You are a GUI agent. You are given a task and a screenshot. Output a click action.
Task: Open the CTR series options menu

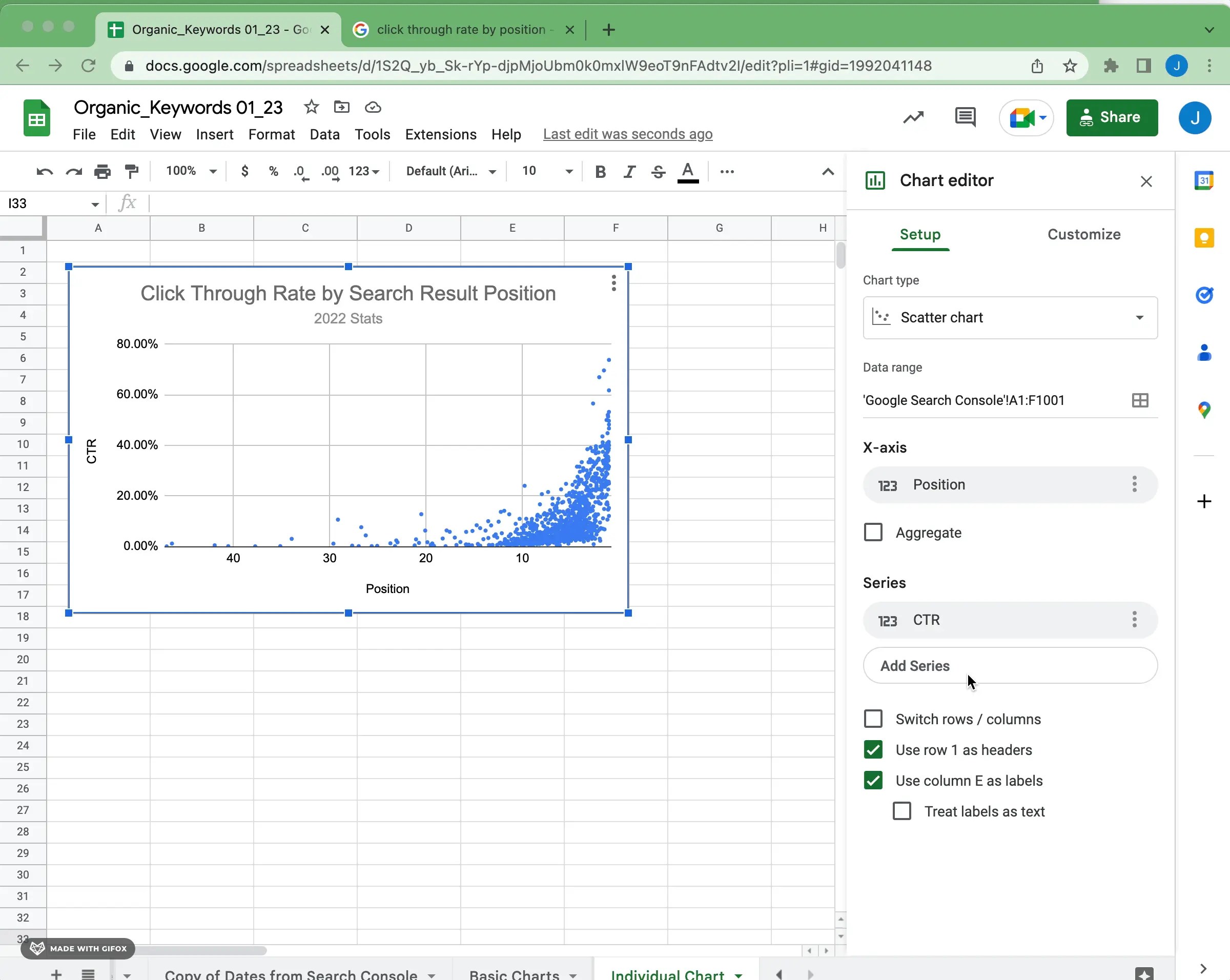(1134, 620)
